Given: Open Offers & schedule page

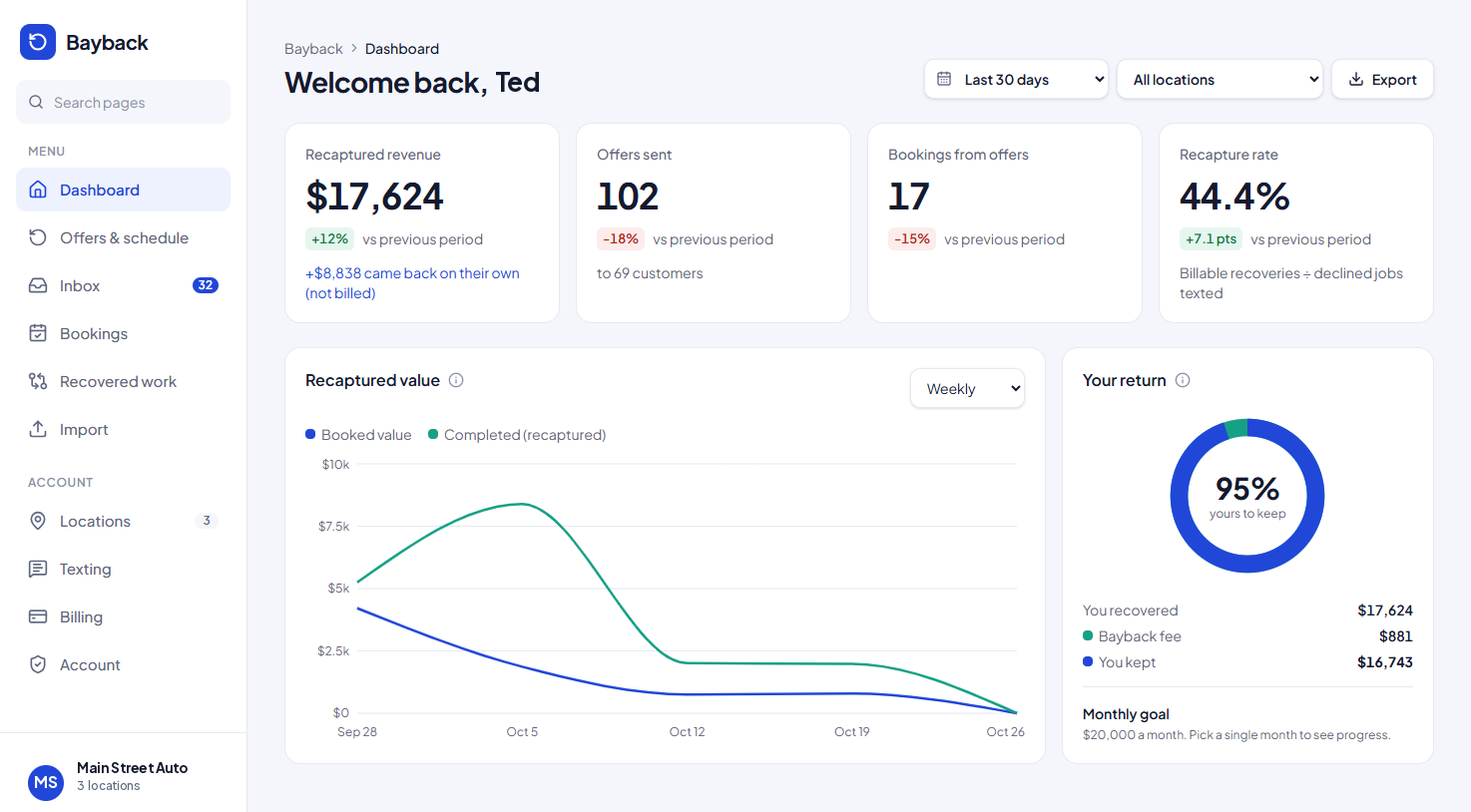Looking at the screenshot, I should (123, 237).
